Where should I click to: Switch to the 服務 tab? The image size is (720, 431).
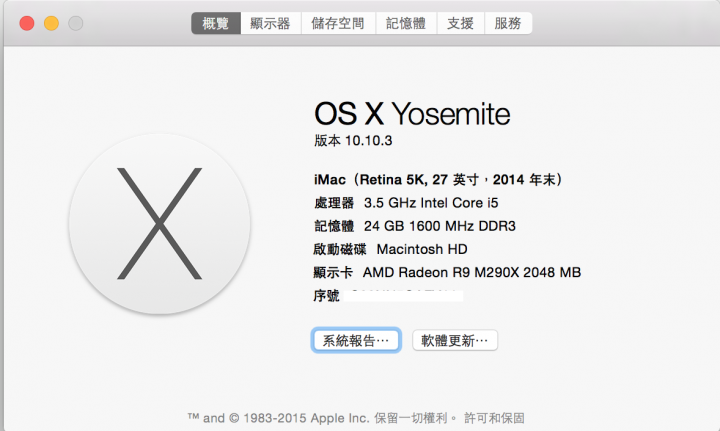508,23
